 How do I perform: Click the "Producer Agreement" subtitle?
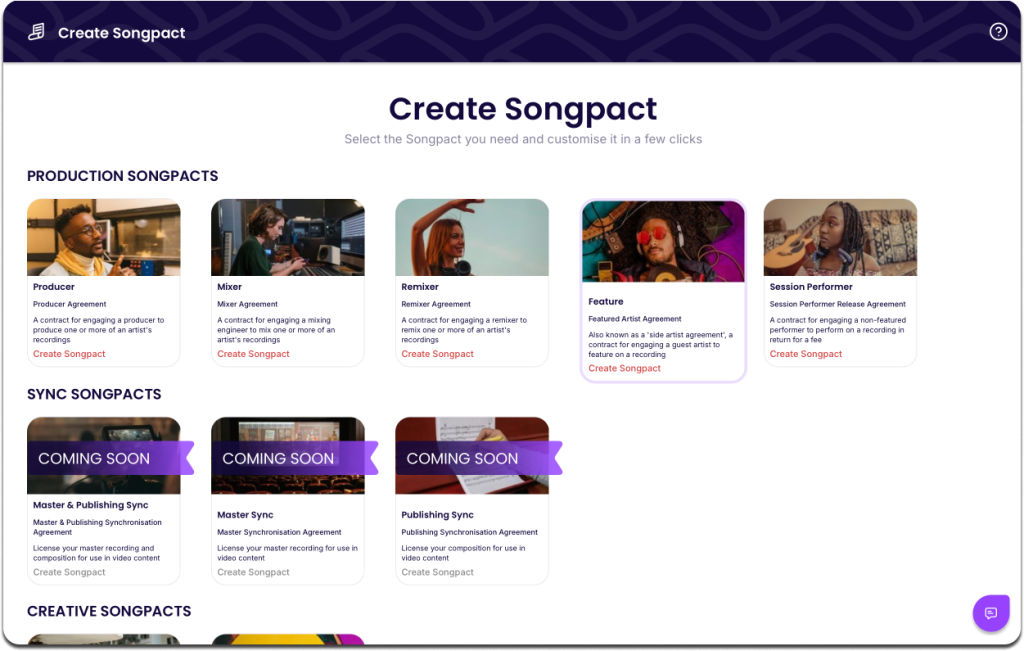pos(70,304)
